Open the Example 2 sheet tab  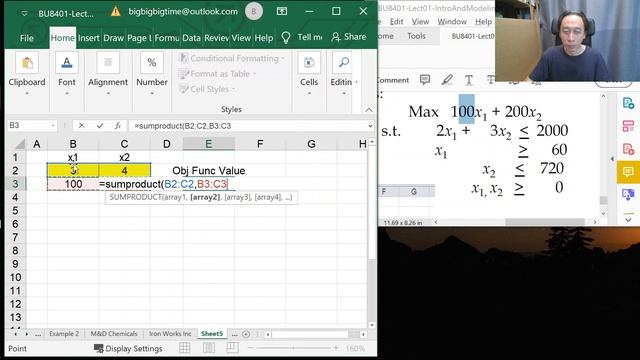pyautogui.click(x=64, y=334)
